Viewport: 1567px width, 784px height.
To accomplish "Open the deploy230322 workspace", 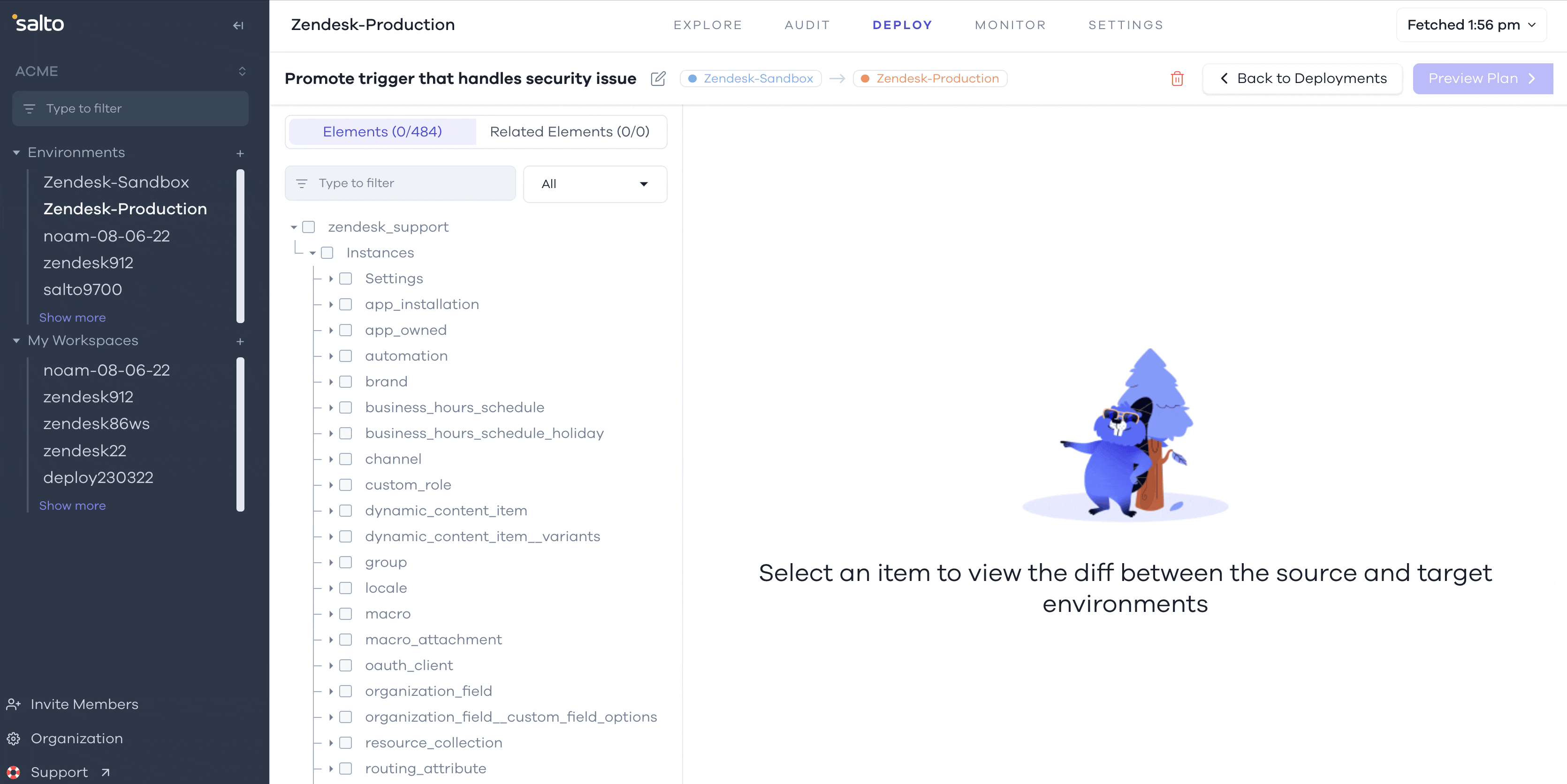I will [x=98, y=477].
